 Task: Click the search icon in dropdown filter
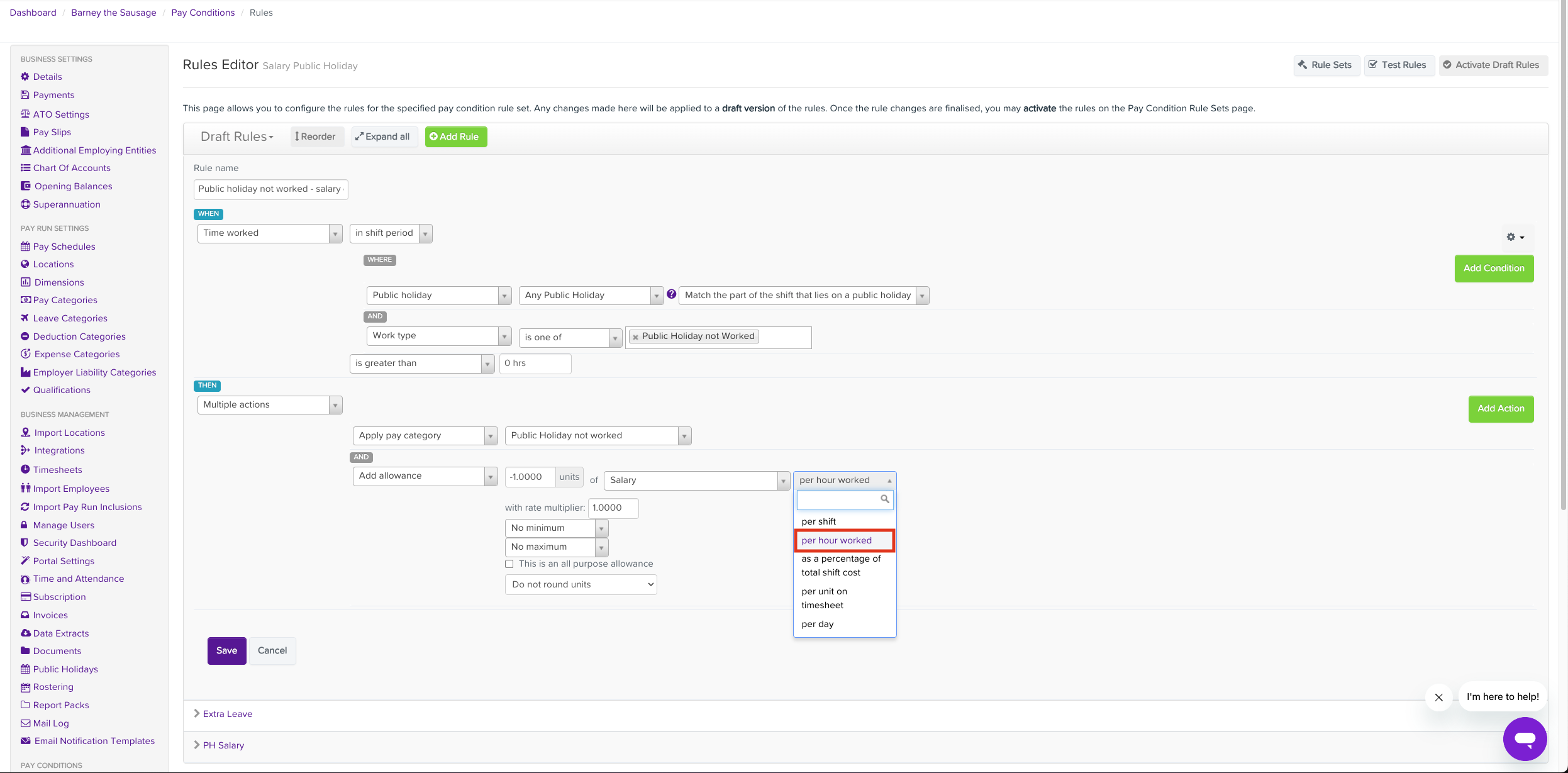tap(884, 499)
